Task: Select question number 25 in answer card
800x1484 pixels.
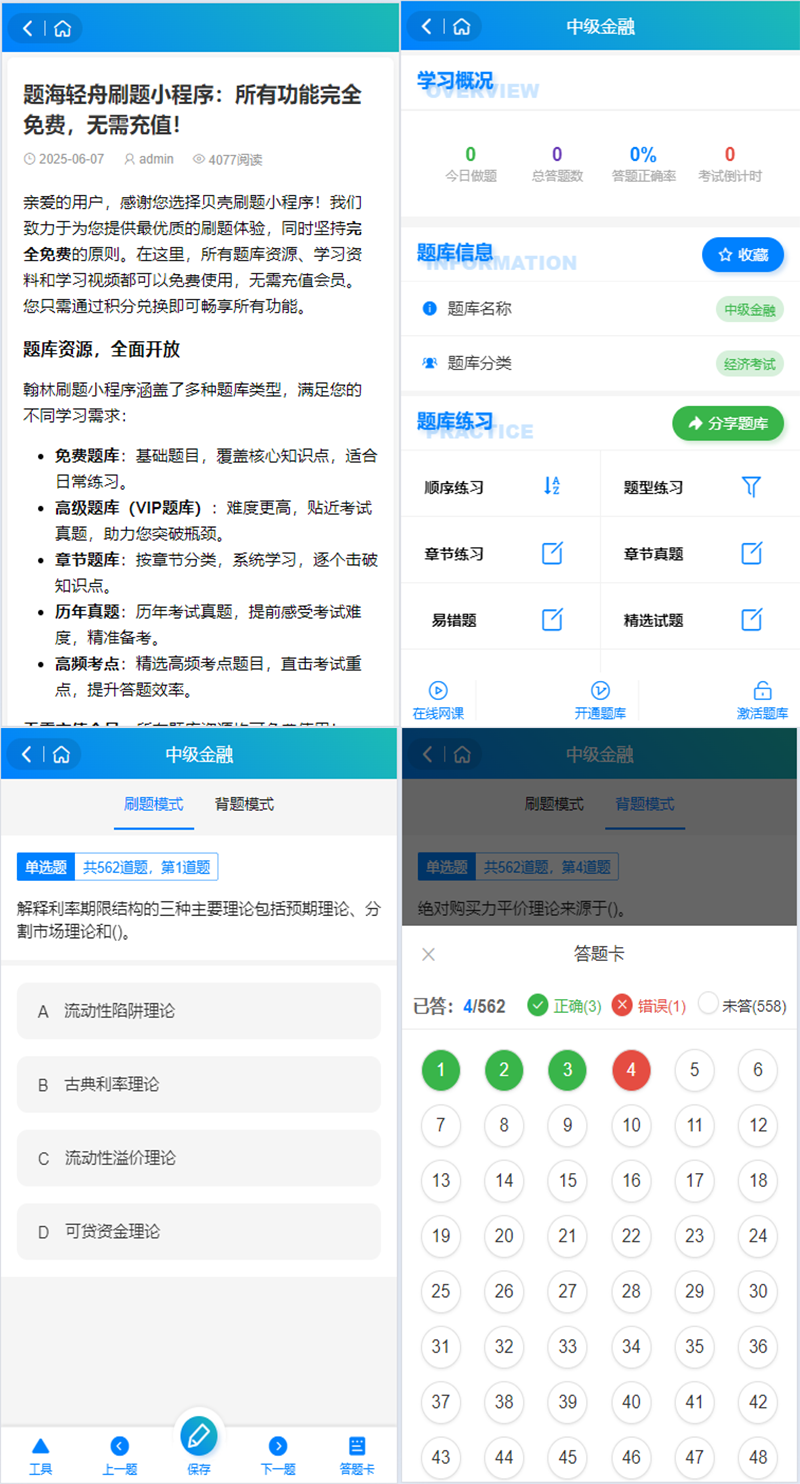Action: pos(440,1291)
